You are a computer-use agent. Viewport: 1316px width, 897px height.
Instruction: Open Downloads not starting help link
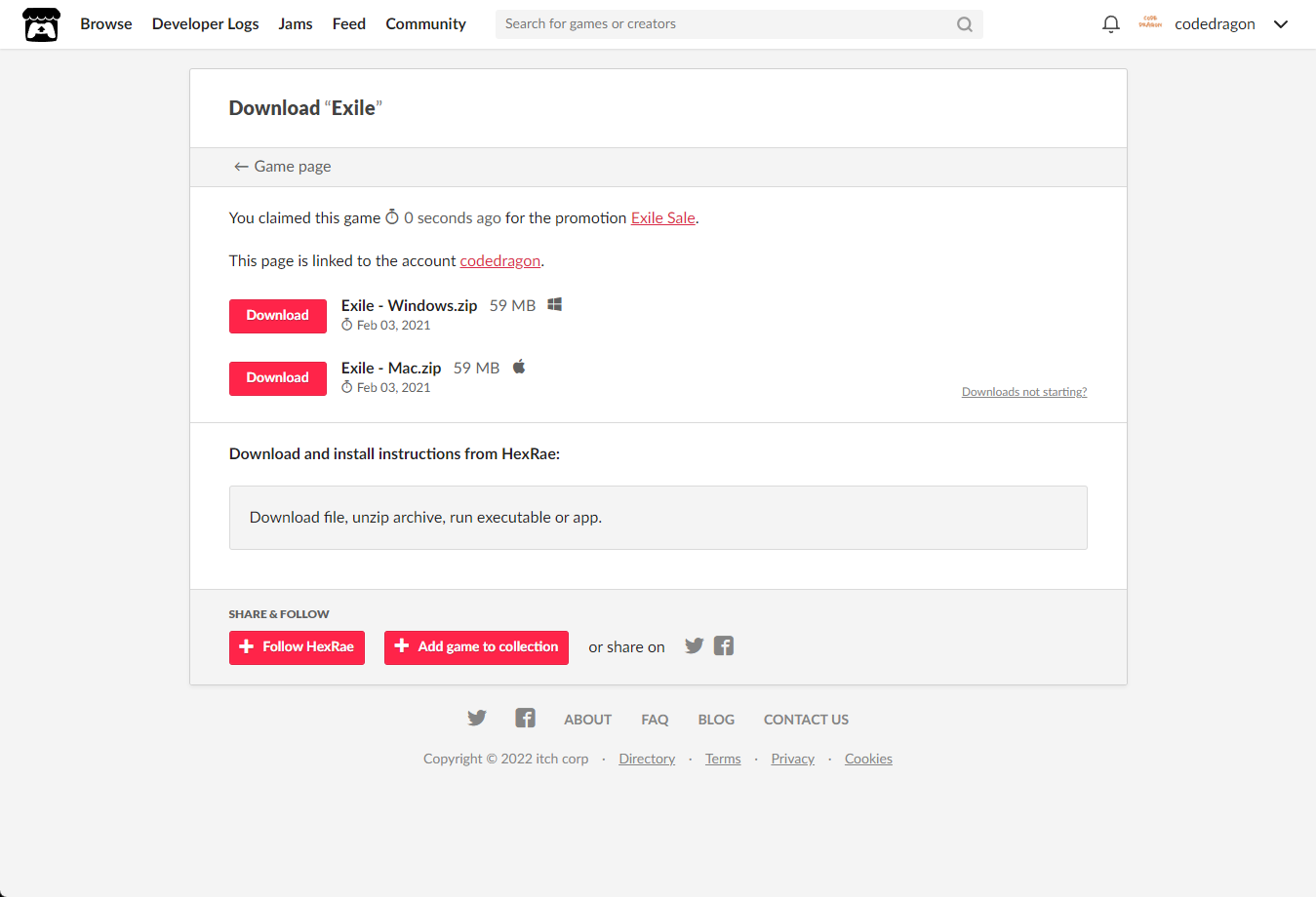tap(1024, 392)
